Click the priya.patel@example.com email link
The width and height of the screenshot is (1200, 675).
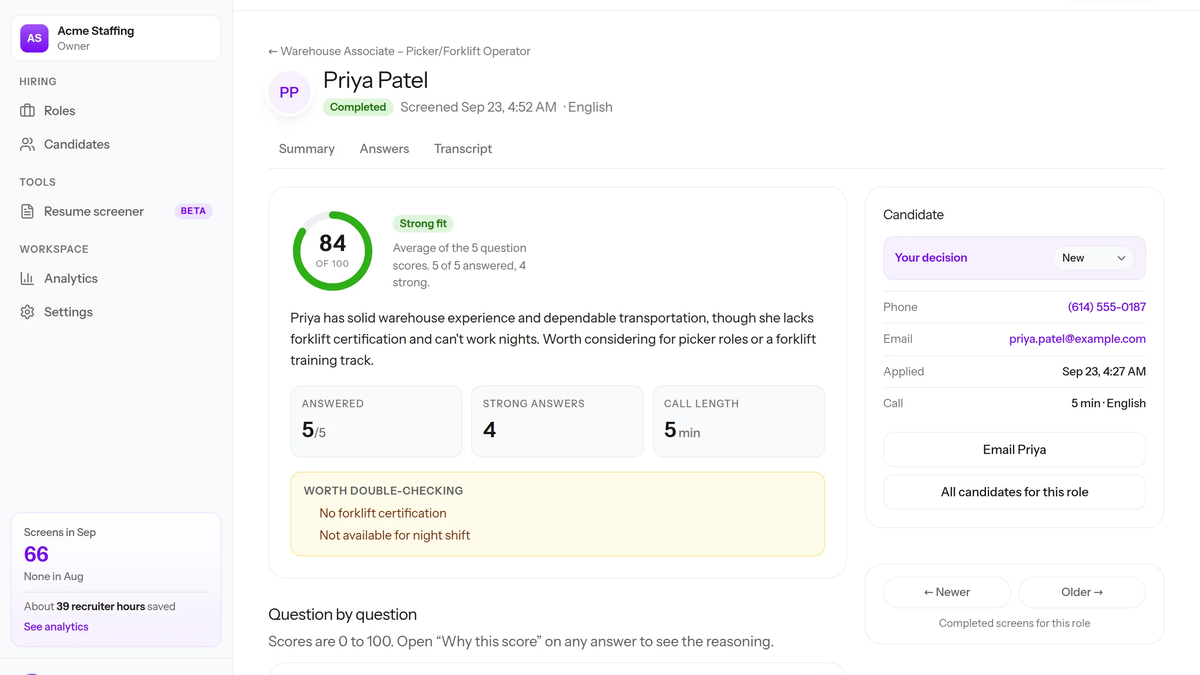[1077, 339]
